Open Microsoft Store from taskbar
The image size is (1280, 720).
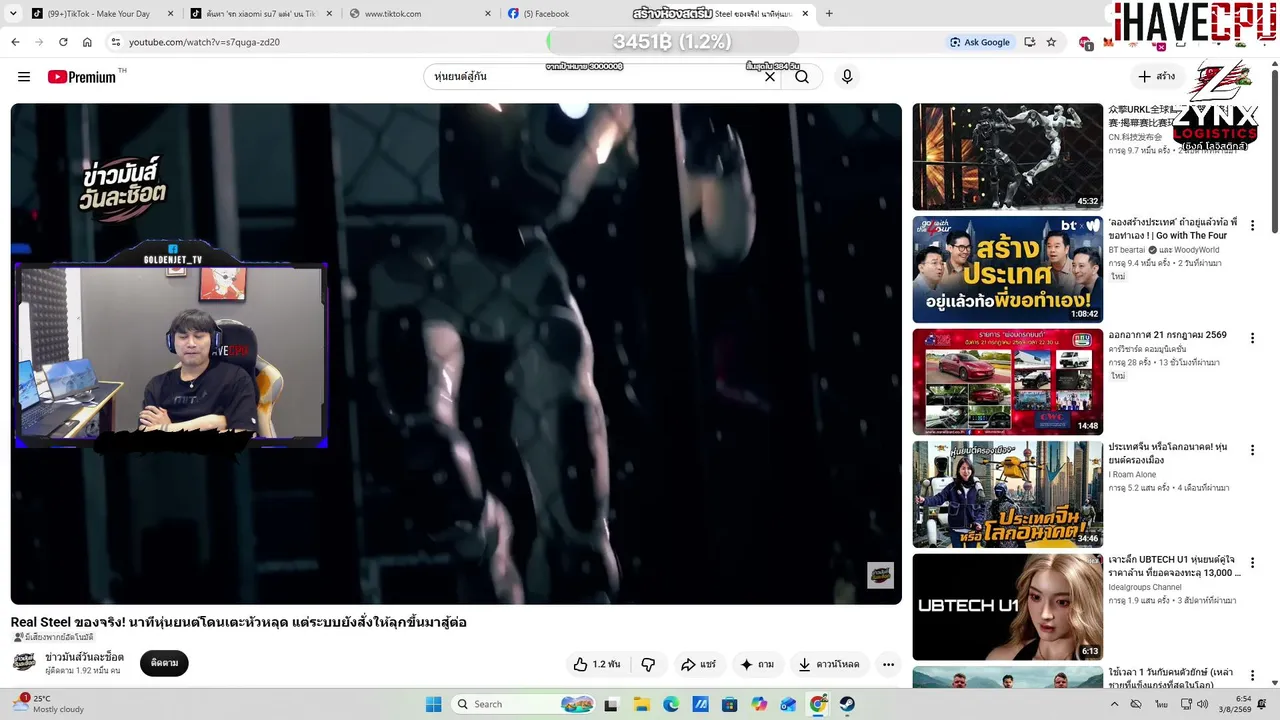click(730, 704)
